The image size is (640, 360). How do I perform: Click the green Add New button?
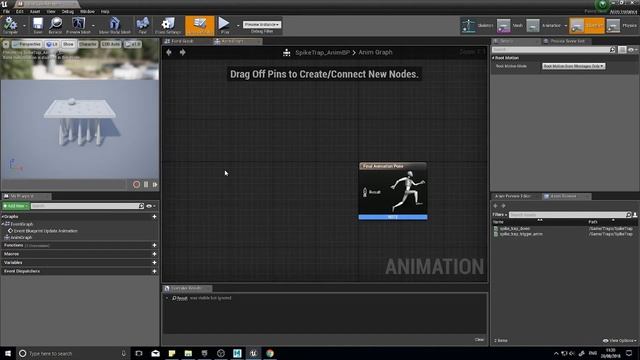[16, 206]
